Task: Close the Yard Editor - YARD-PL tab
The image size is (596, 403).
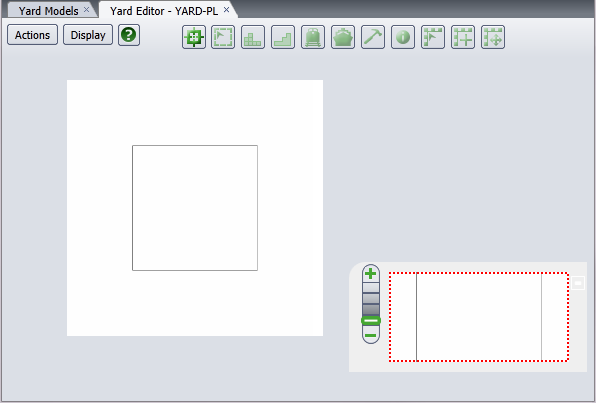Action: click(x=227, y=10)
